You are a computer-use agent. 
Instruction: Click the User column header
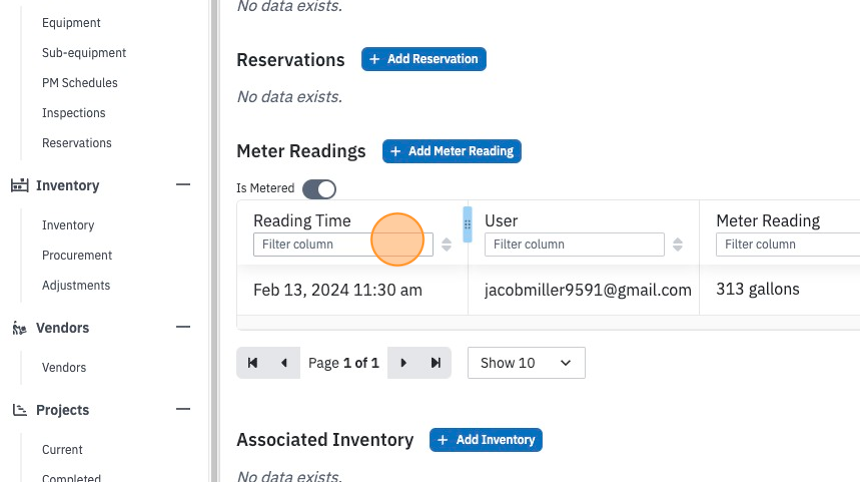[501, 221]
